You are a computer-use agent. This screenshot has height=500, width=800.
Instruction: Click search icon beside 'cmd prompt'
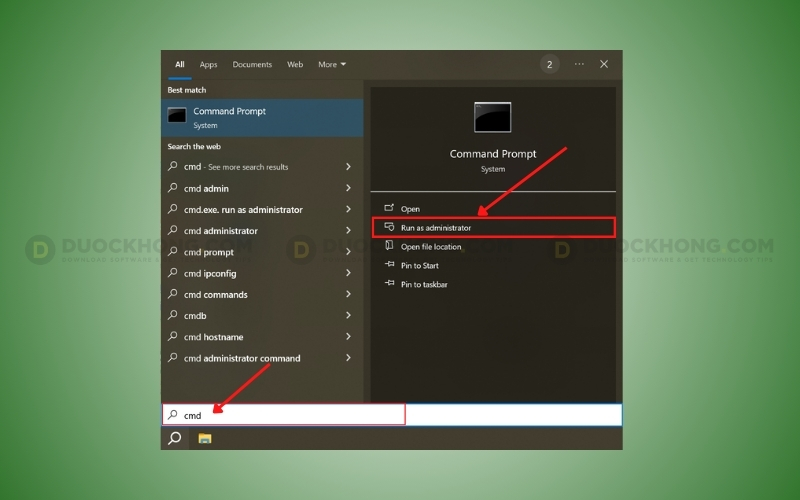(172, 251)
